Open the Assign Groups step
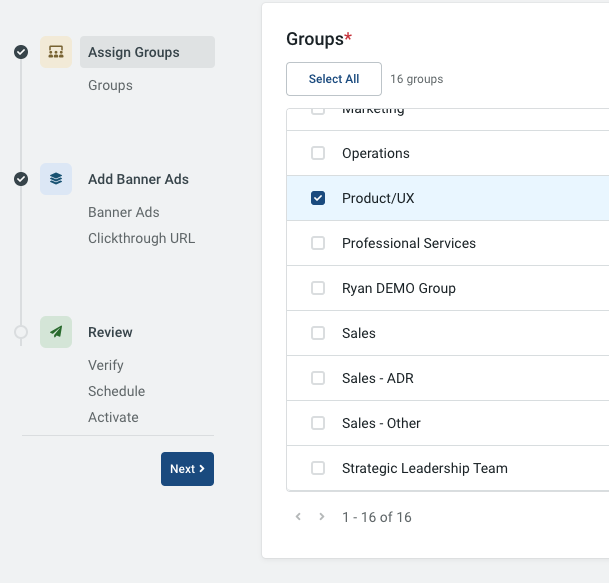609x583 pixels. tap(147, 52)
